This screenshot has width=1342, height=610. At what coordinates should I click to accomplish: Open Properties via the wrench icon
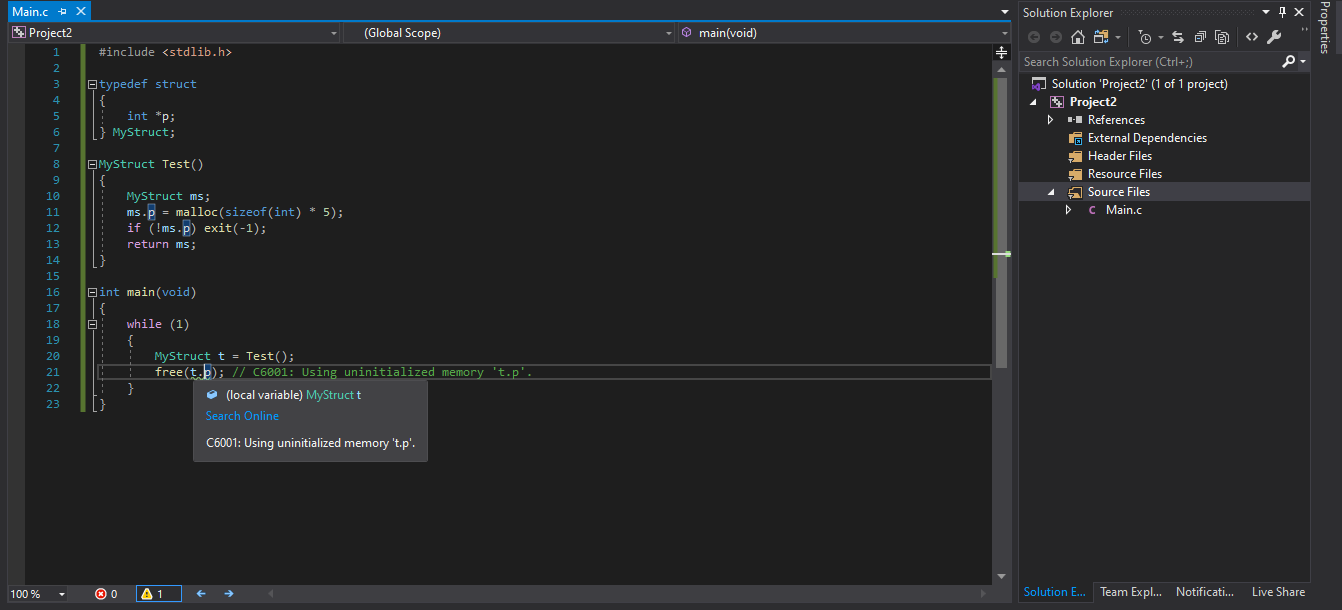1273,37
